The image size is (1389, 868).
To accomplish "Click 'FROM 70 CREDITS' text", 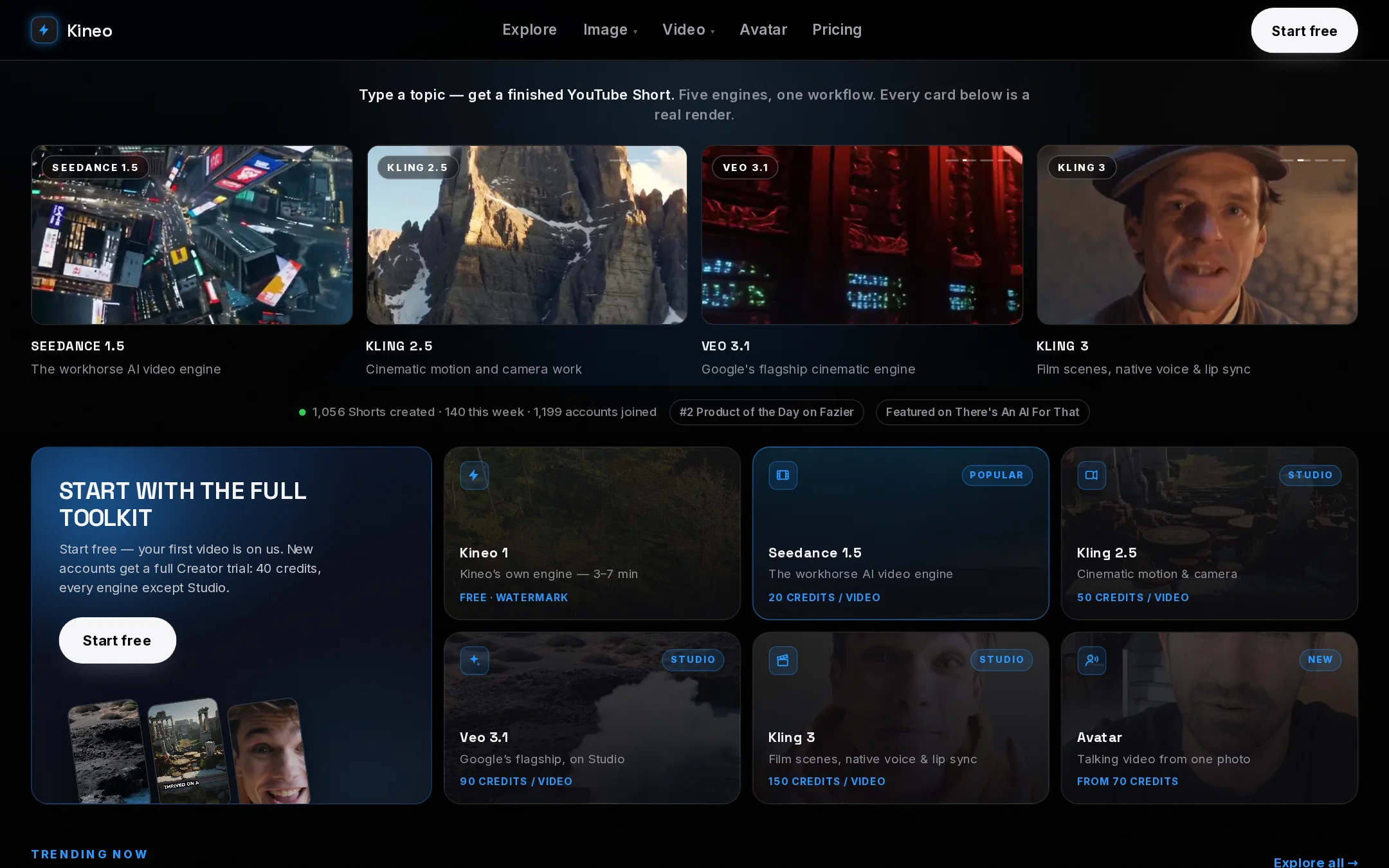I will tap(1128, 781).
